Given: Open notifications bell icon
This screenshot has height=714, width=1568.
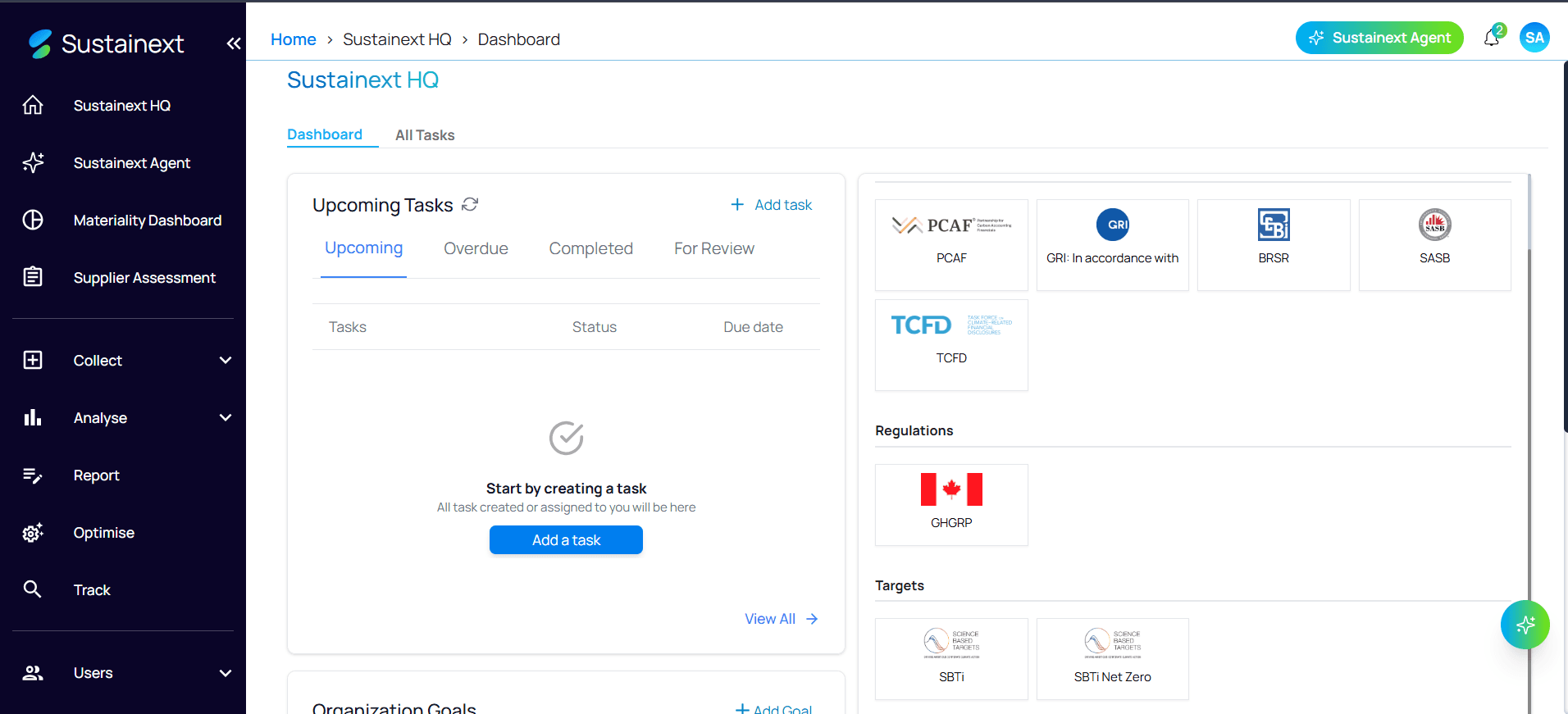Looking at the screenshot, I should [x=1493, y=37].
